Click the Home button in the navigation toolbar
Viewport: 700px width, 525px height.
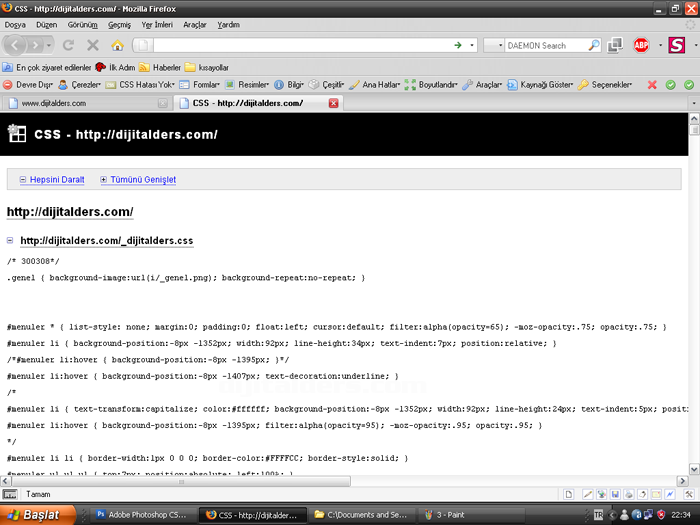coord(117,45)
